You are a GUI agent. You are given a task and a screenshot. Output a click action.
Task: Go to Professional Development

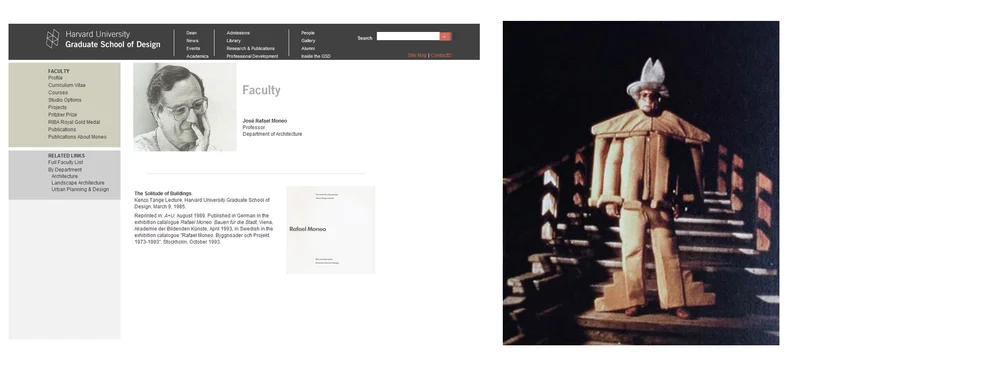pyautogui.click(x=252, y=56)
